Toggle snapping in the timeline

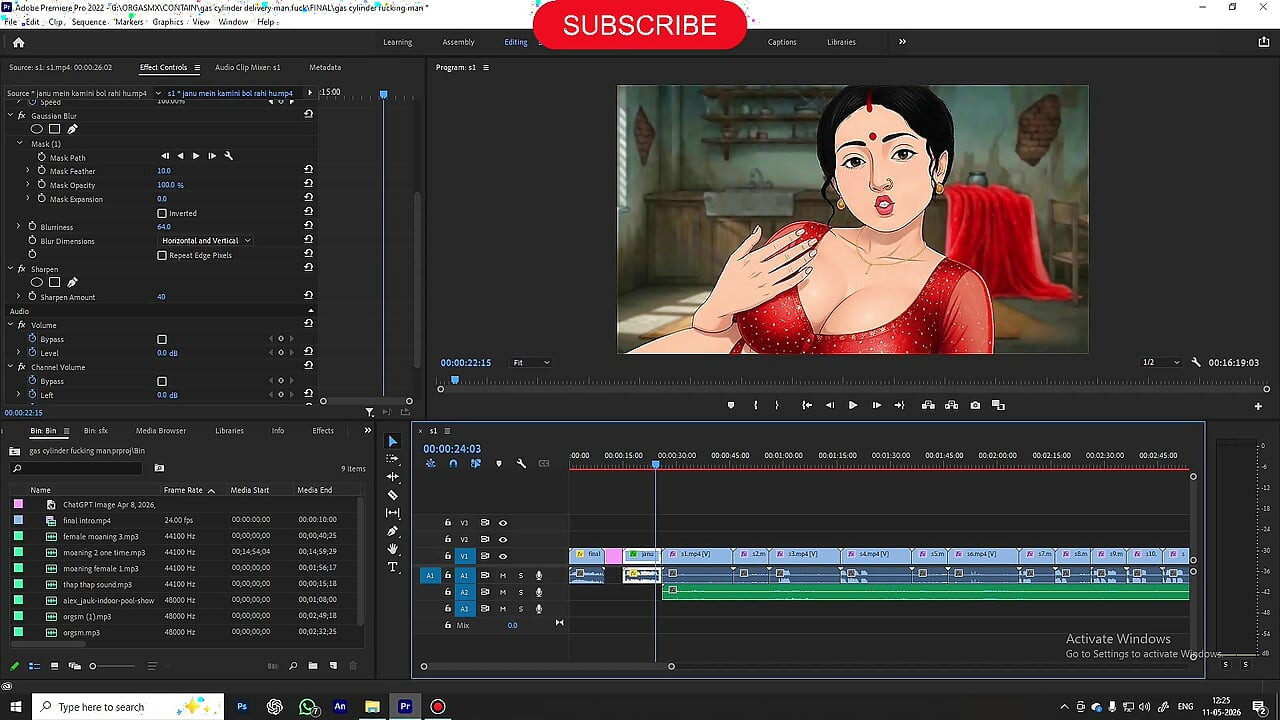[x=453, y=464]
